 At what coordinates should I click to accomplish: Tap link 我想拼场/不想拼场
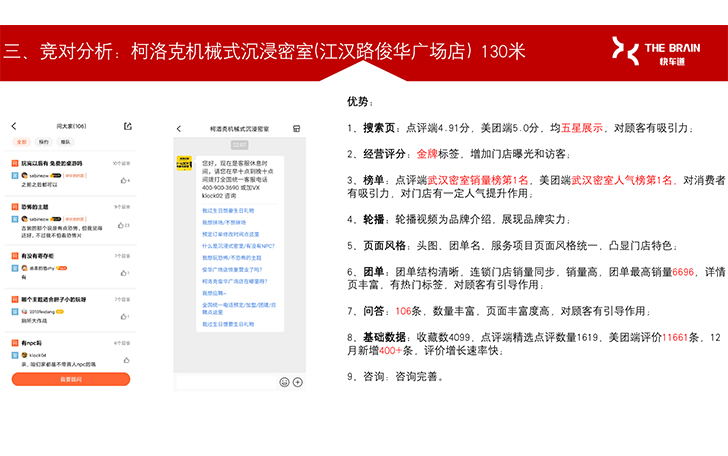coord(224,222)
